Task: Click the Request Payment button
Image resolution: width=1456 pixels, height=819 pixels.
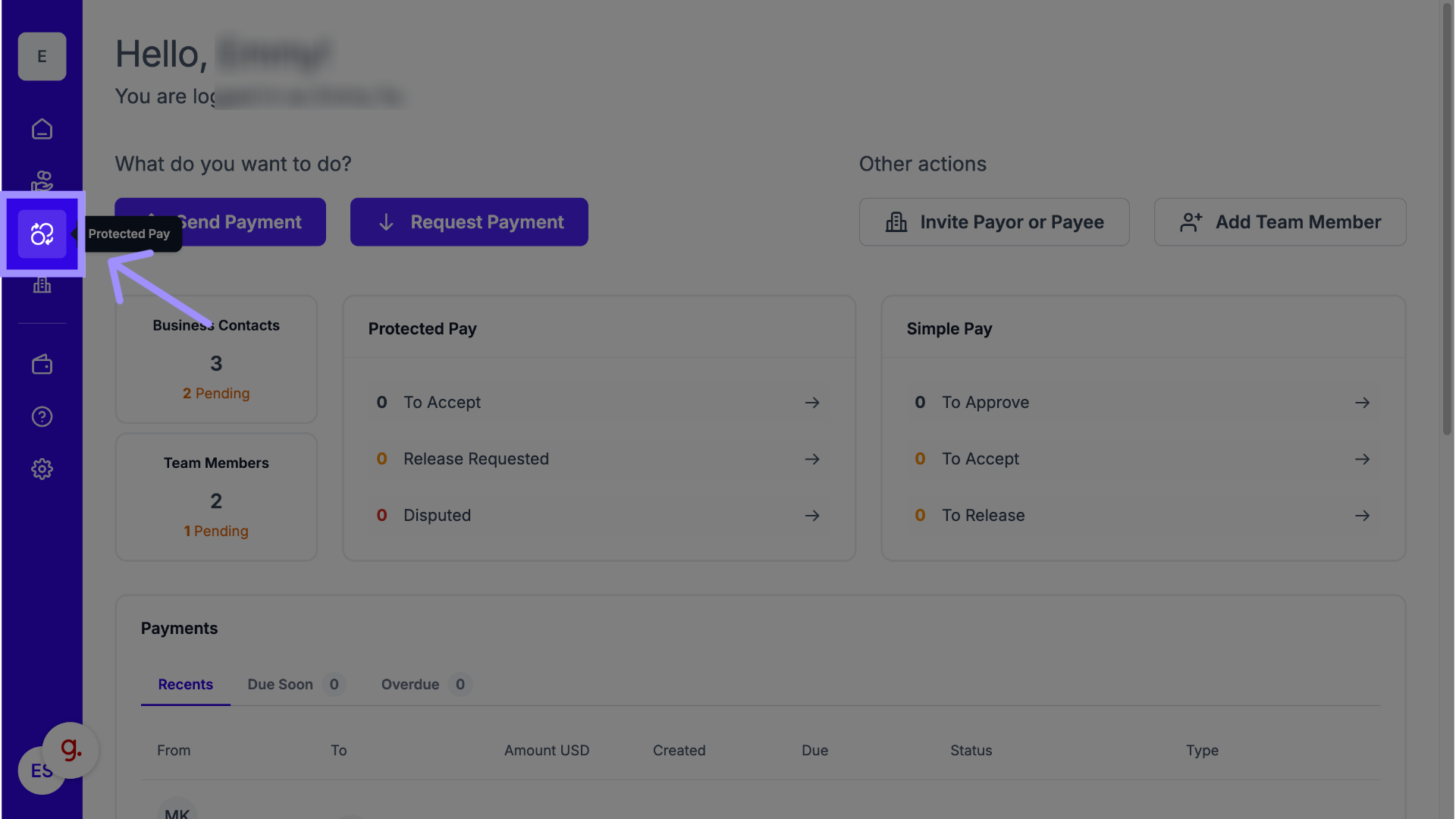Action: click(x=469, y=222)
